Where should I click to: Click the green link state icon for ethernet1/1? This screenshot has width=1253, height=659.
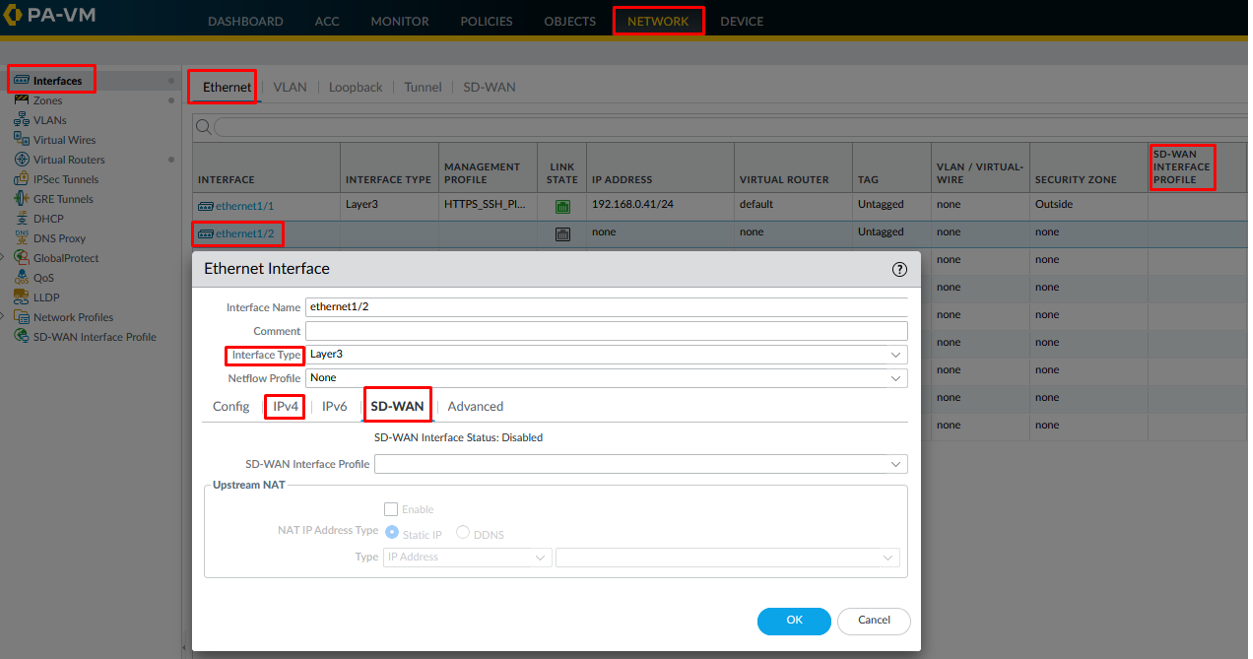pos(562,207)
